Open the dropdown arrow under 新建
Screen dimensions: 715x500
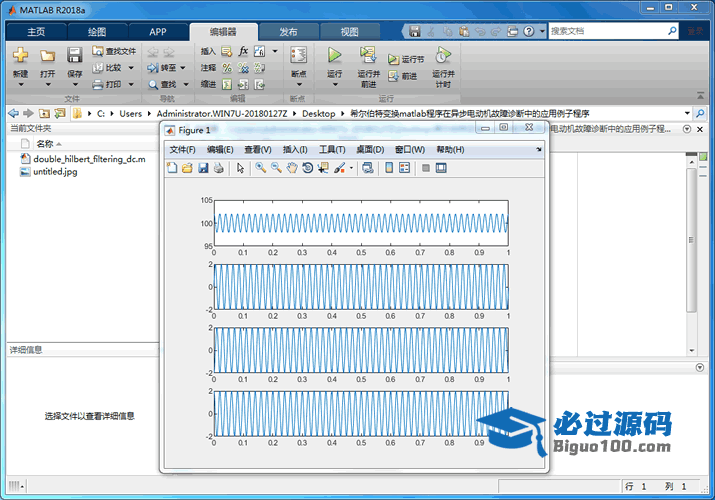pos(21,85)
